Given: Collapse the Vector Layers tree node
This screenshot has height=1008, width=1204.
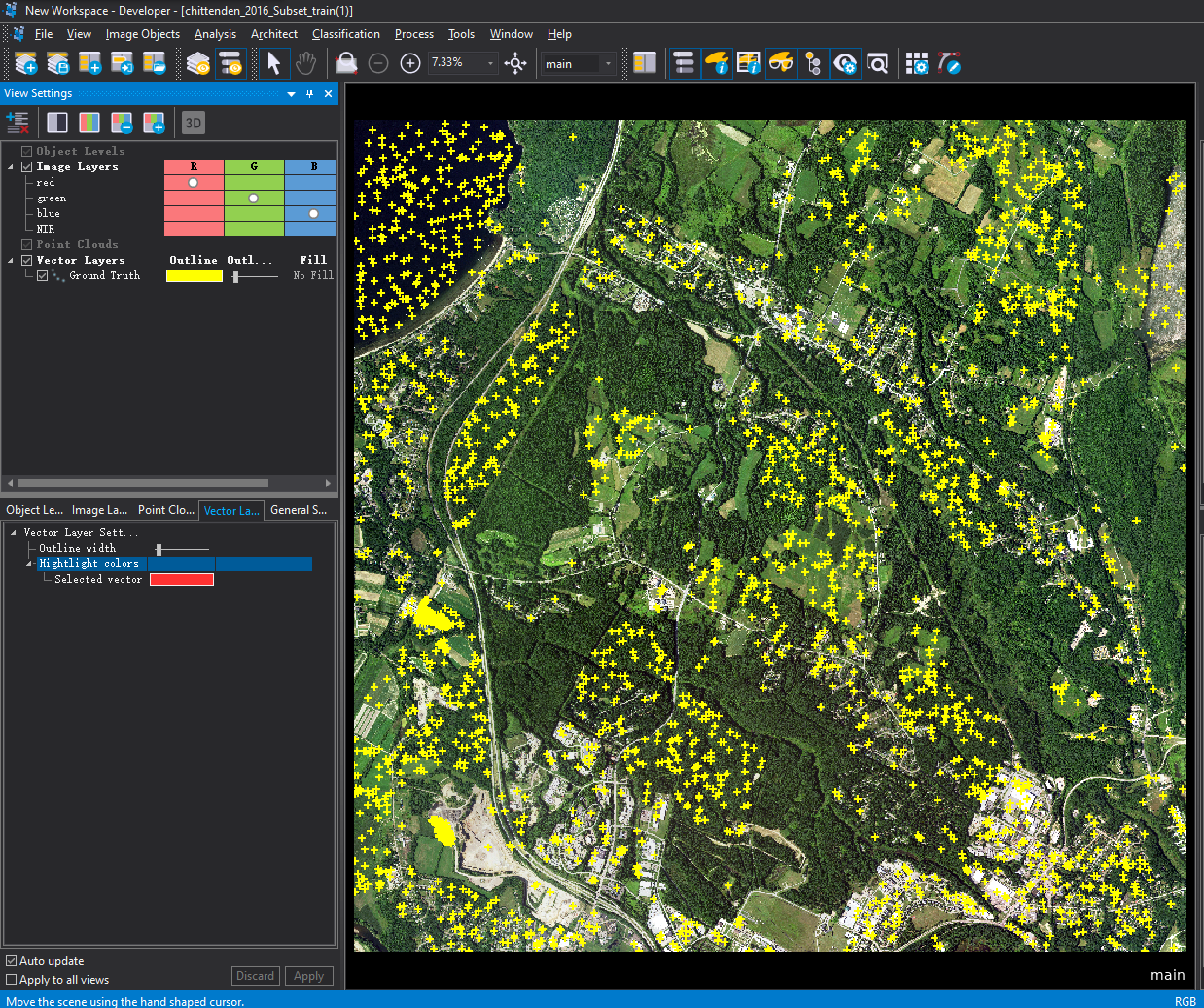Looking at the screenshot, I should (12, 261).
